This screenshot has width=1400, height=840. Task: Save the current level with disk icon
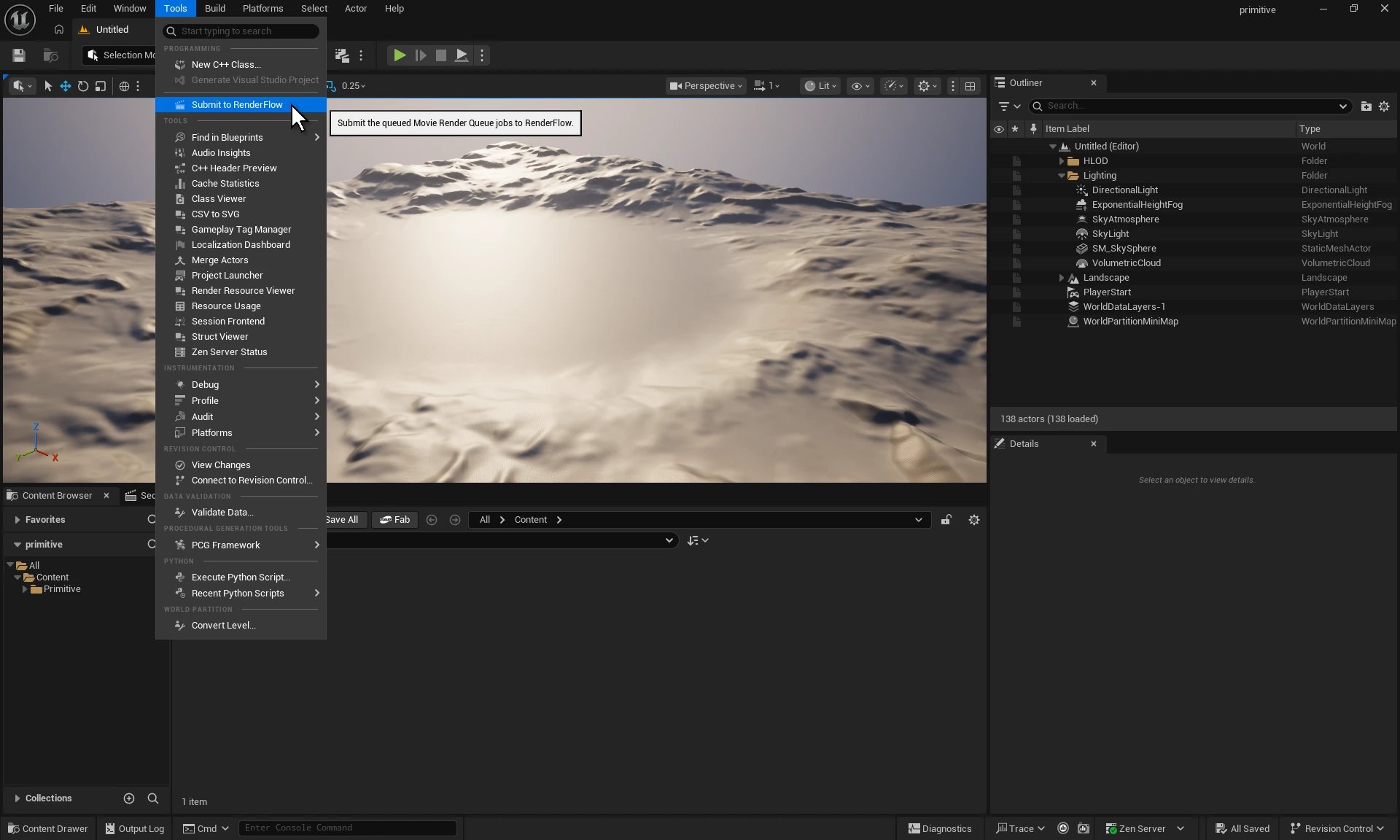[19, 55]
